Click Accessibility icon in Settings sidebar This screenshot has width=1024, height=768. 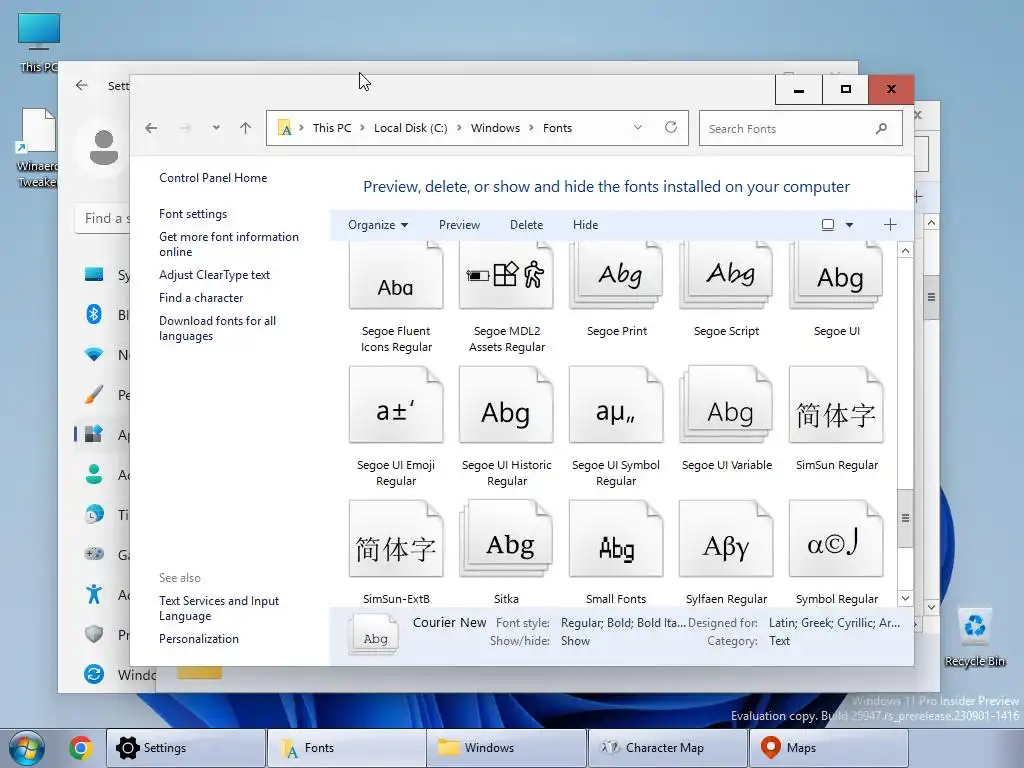coord(94,594)
